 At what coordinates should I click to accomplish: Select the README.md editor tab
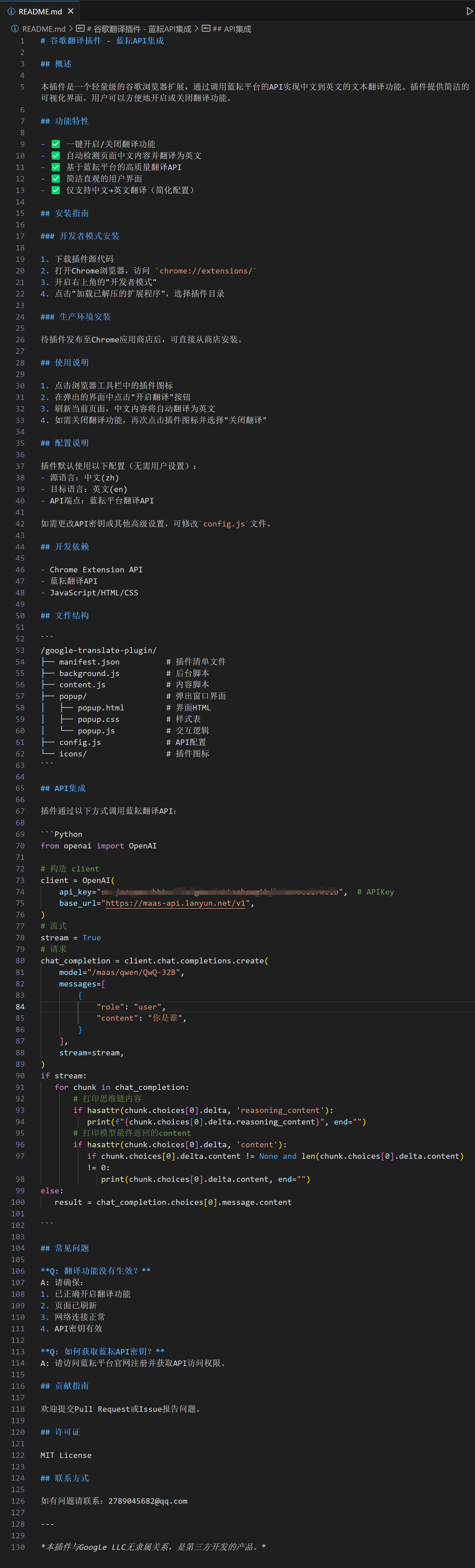pyautogui.click(x=40, y=11)
